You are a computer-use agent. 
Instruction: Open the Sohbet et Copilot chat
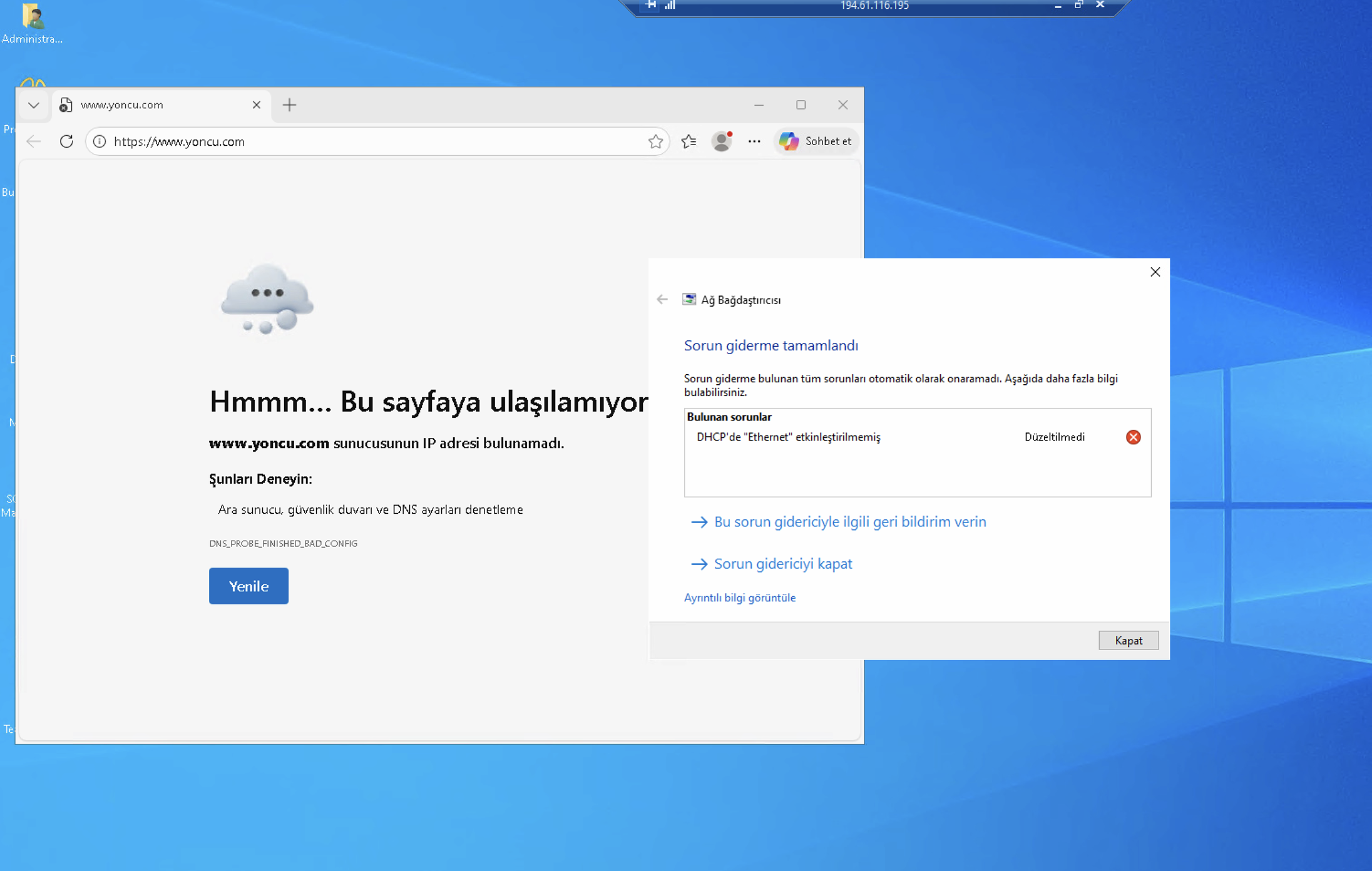[816, 141]
